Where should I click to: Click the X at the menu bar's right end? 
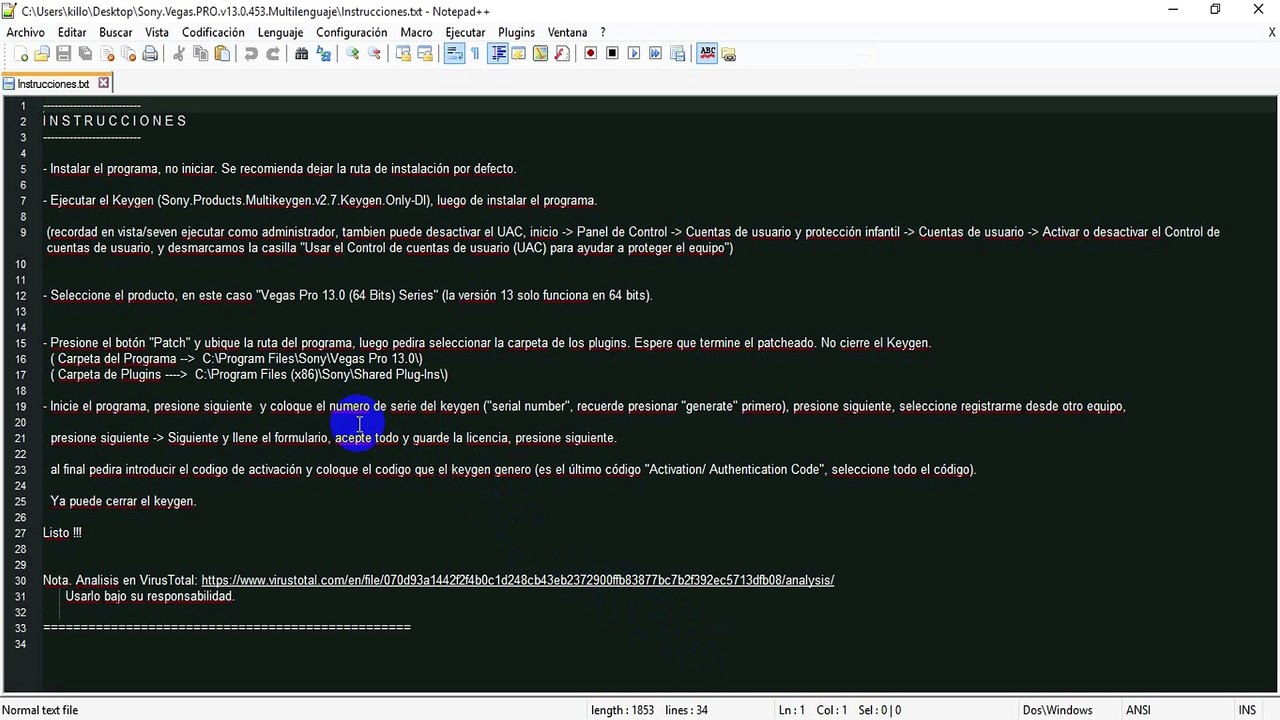1272,32
